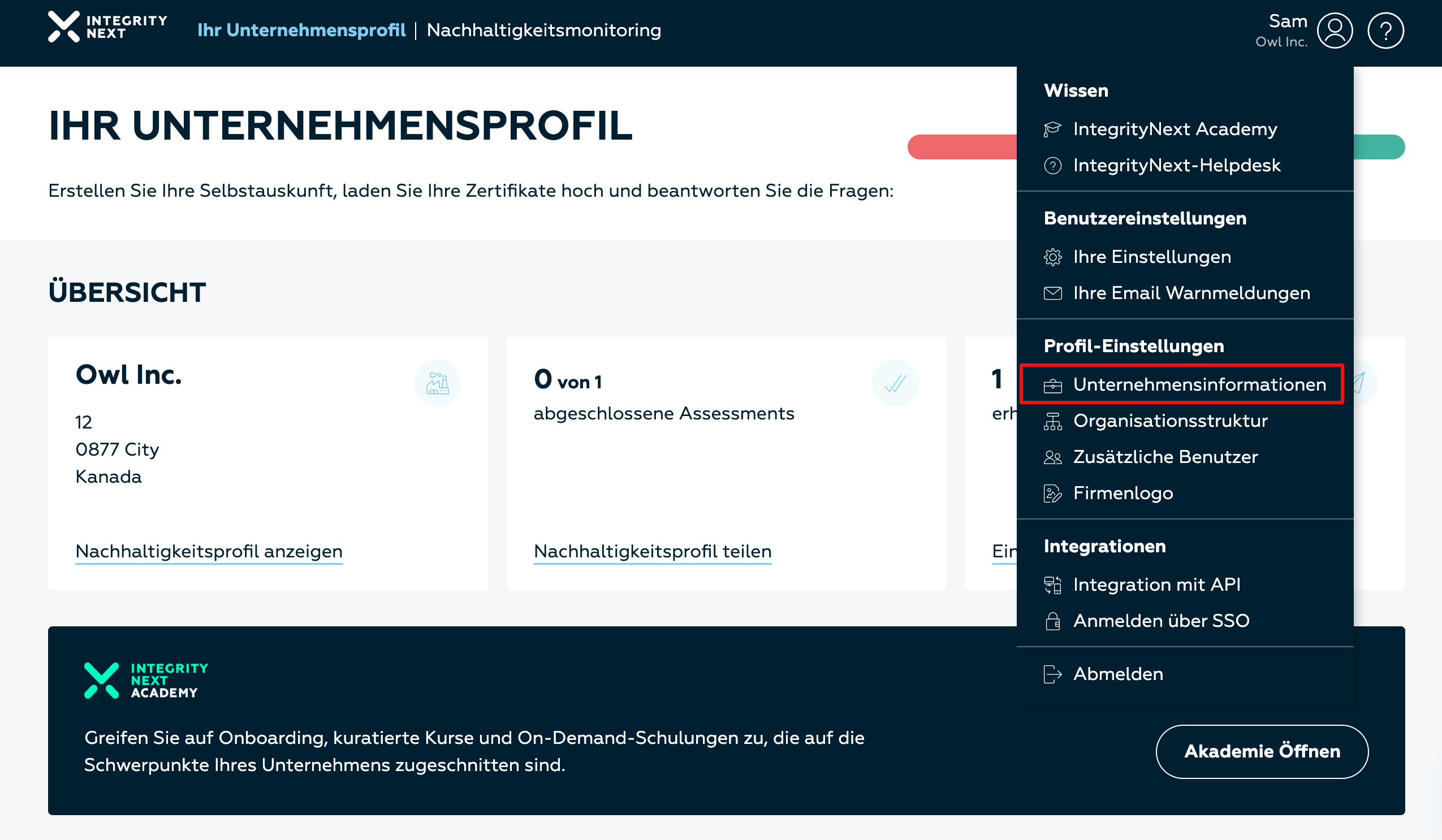This screenshot has height=840, width=1442.
Task: Click the red segment of progress bar
Action: pos(961,147)
